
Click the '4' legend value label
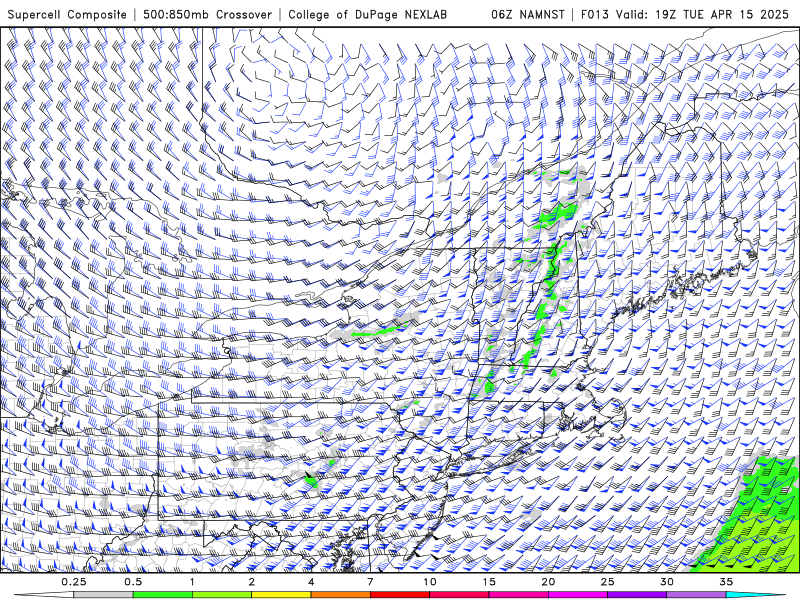311,582
